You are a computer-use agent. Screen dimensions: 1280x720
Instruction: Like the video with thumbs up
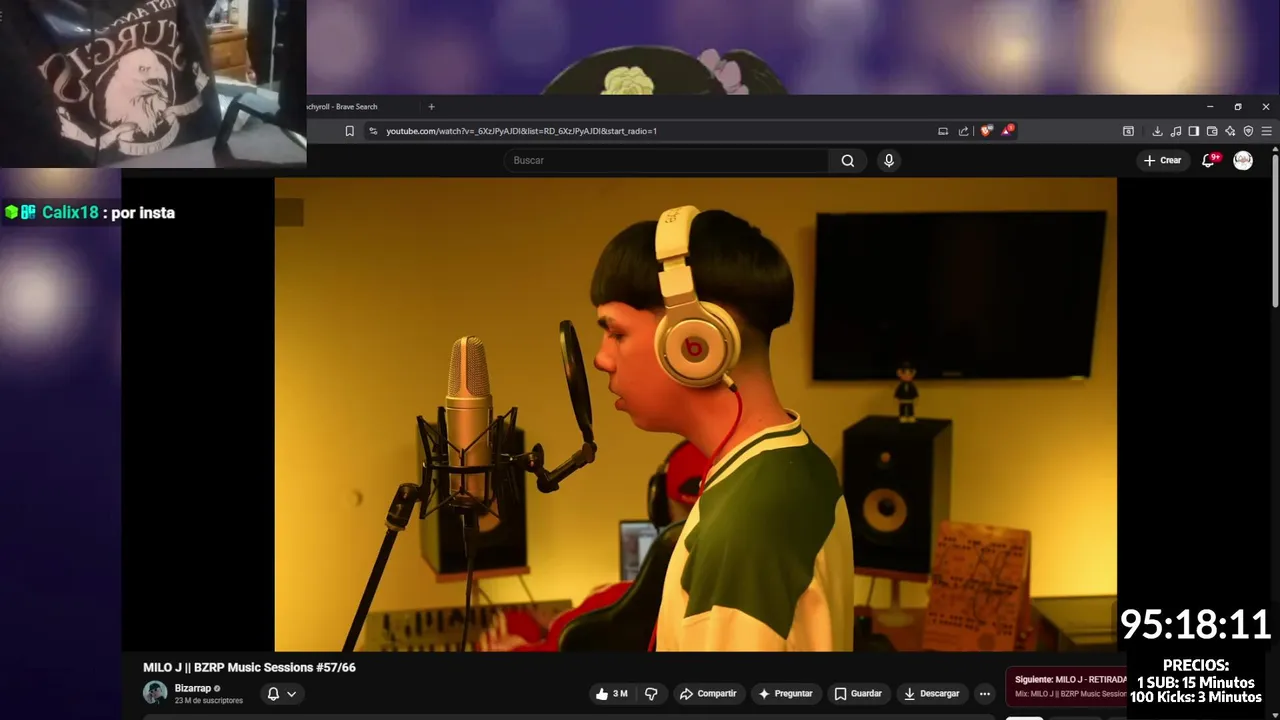point(611,694)
